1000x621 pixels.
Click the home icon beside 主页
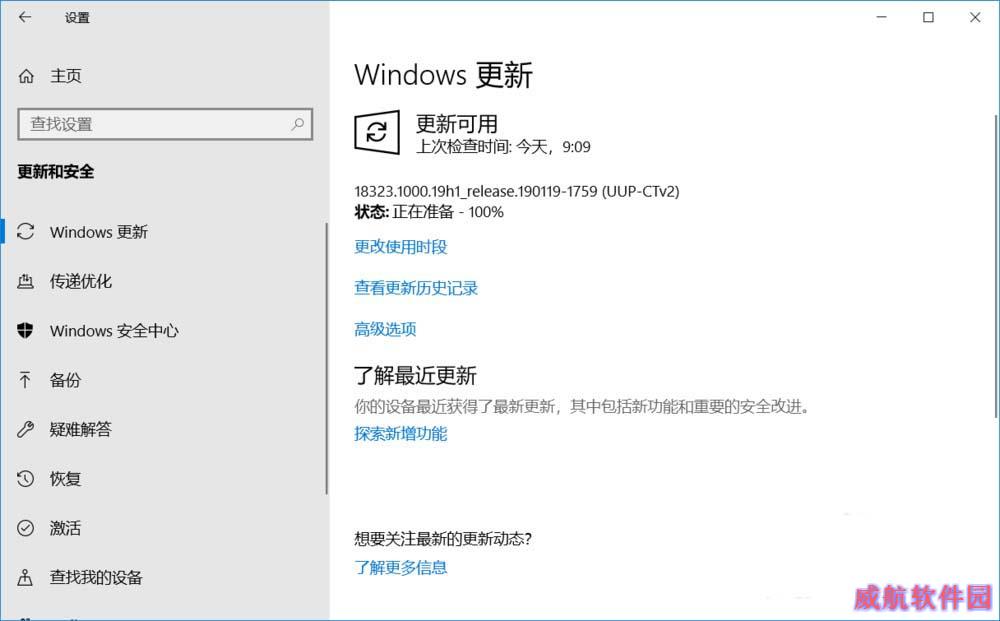(x=26, y=77)
